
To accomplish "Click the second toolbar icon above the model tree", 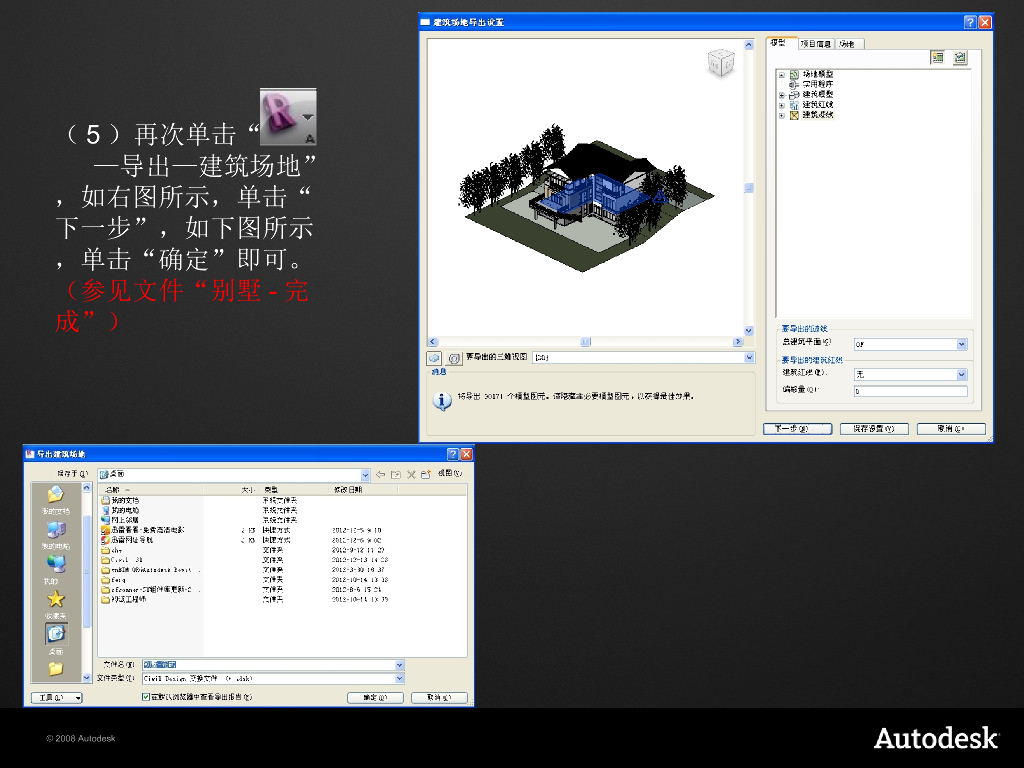I will click(x=959, y=57).
